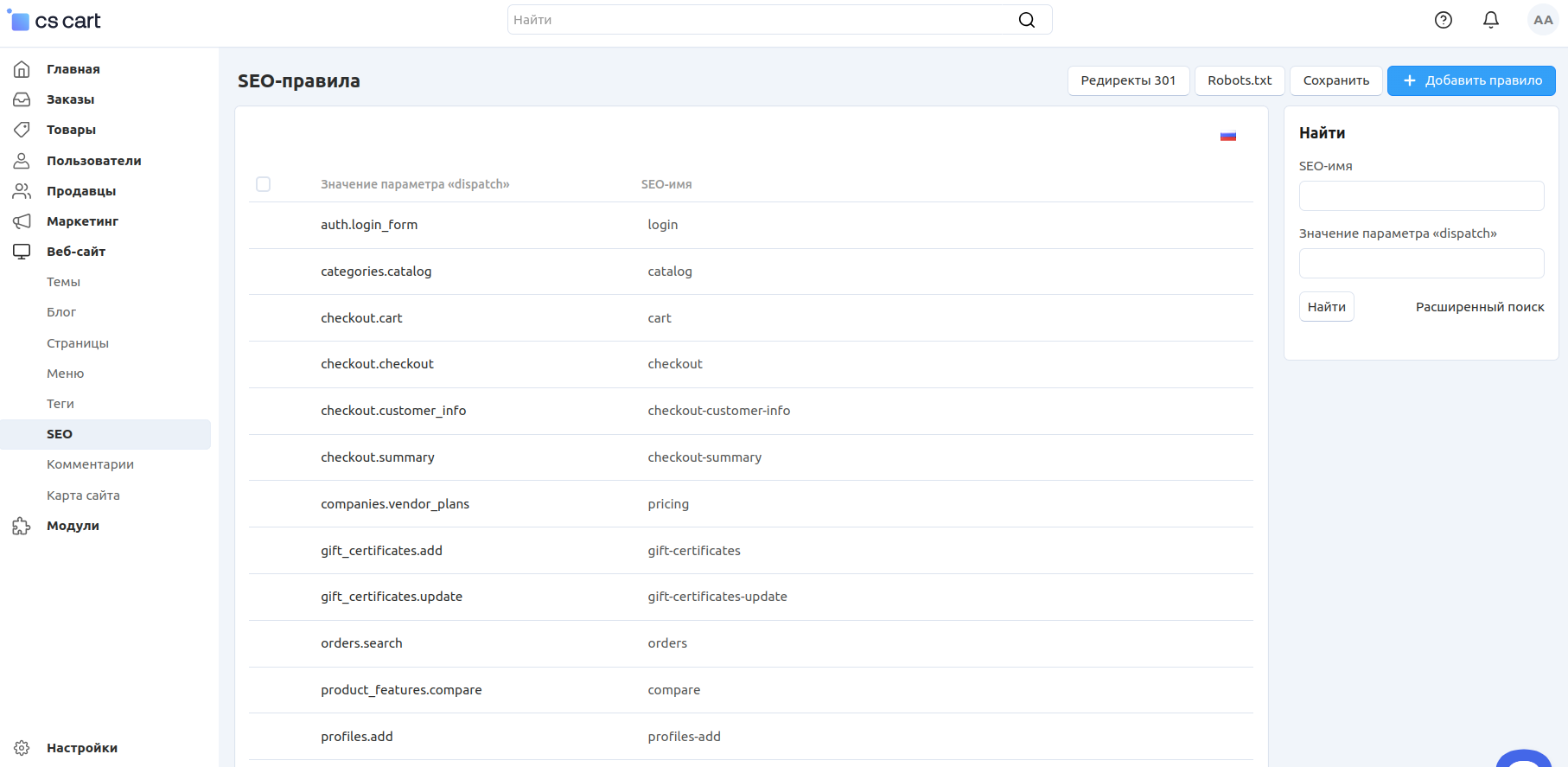1568x767 pixels.
Task: Click the Расширенный поиск link
Action: [1479, 307]
